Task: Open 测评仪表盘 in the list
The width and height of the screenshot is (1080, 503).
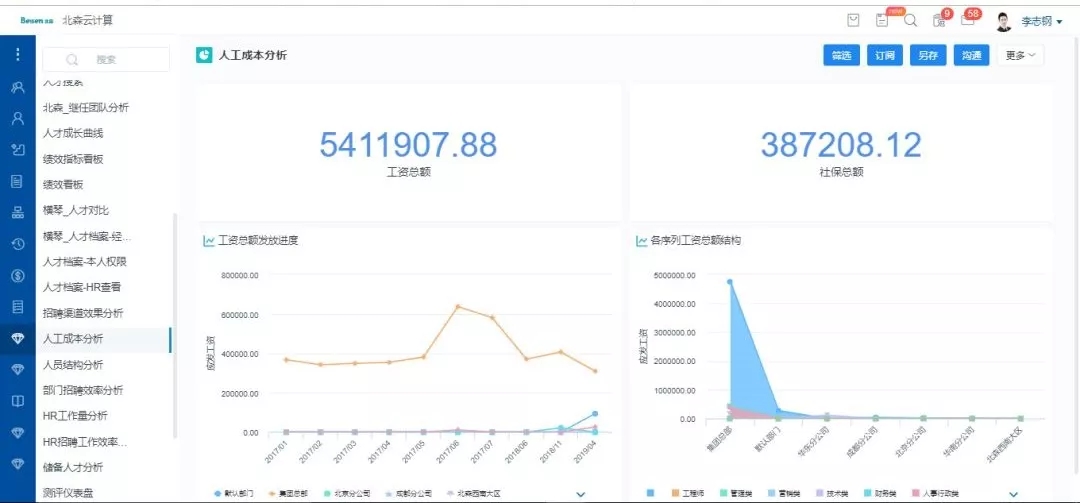Action: tap(68, 493)
